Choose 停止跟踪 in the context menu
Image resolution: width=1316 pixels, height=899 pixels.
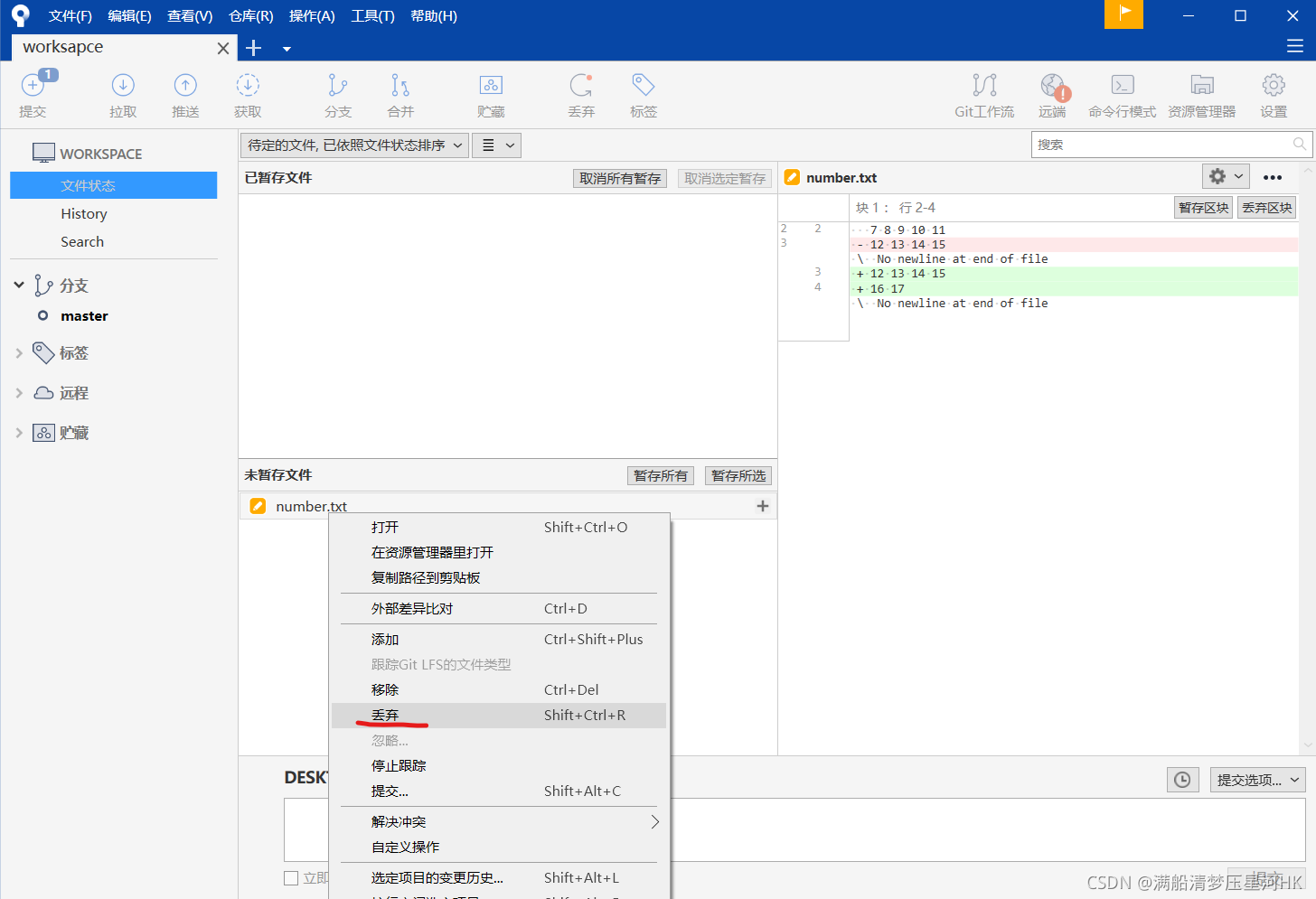[x=499, y=765]
